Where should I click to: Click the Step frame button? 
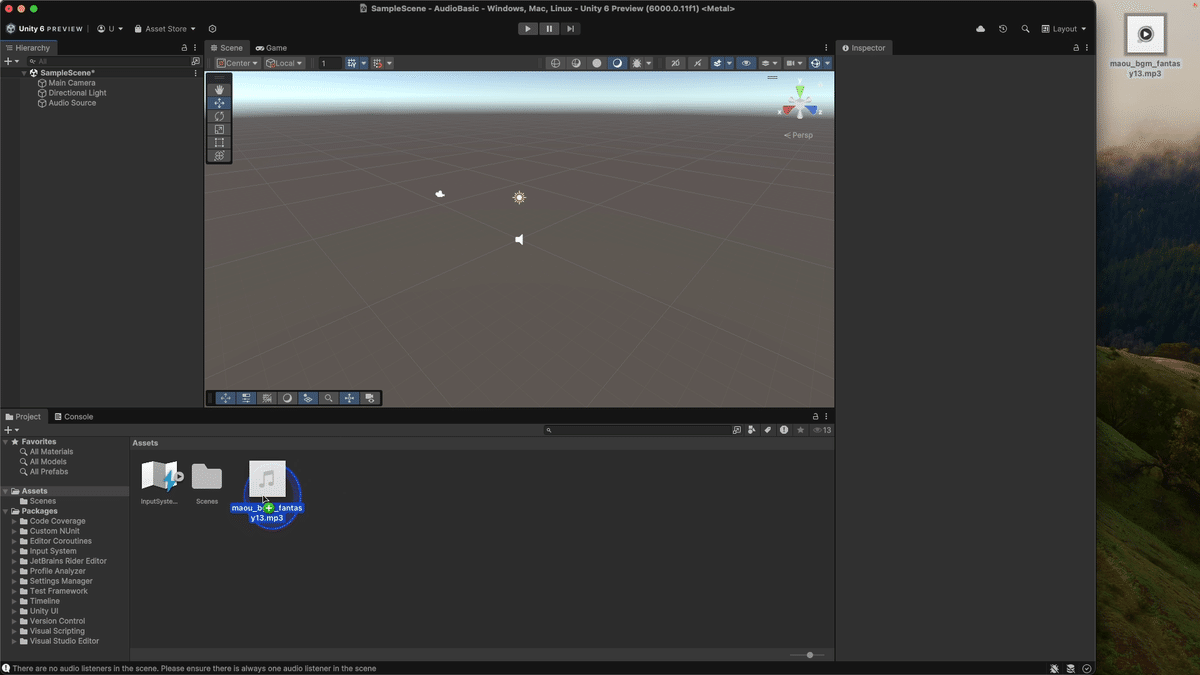click(571, 28)
